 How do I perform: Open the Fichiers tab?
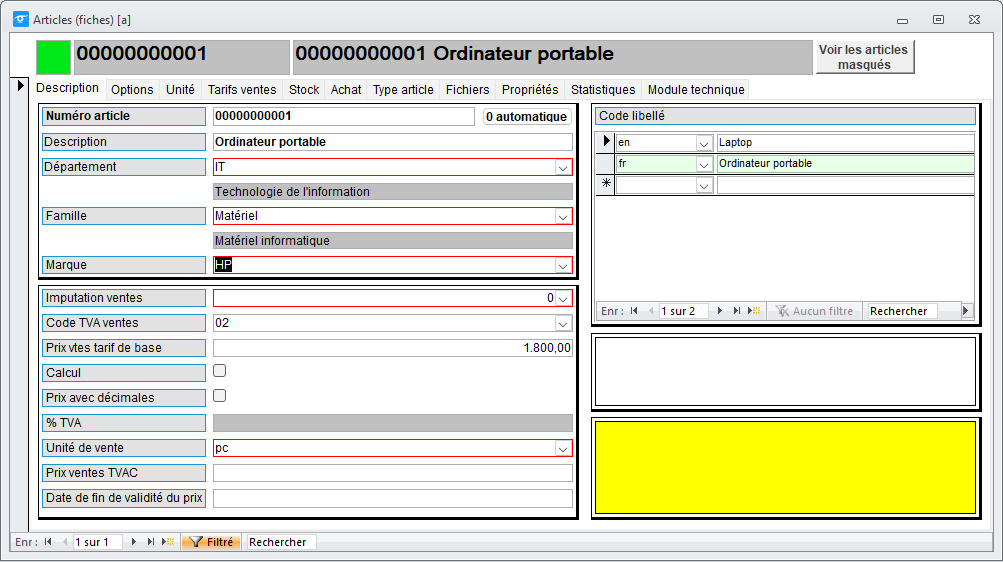point(468,90)
